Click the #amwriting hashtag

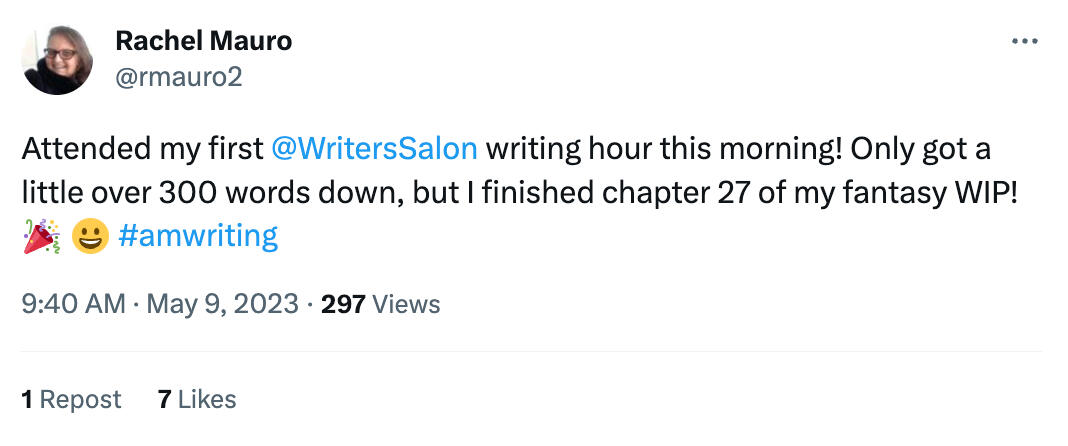[x=197, y=236]
